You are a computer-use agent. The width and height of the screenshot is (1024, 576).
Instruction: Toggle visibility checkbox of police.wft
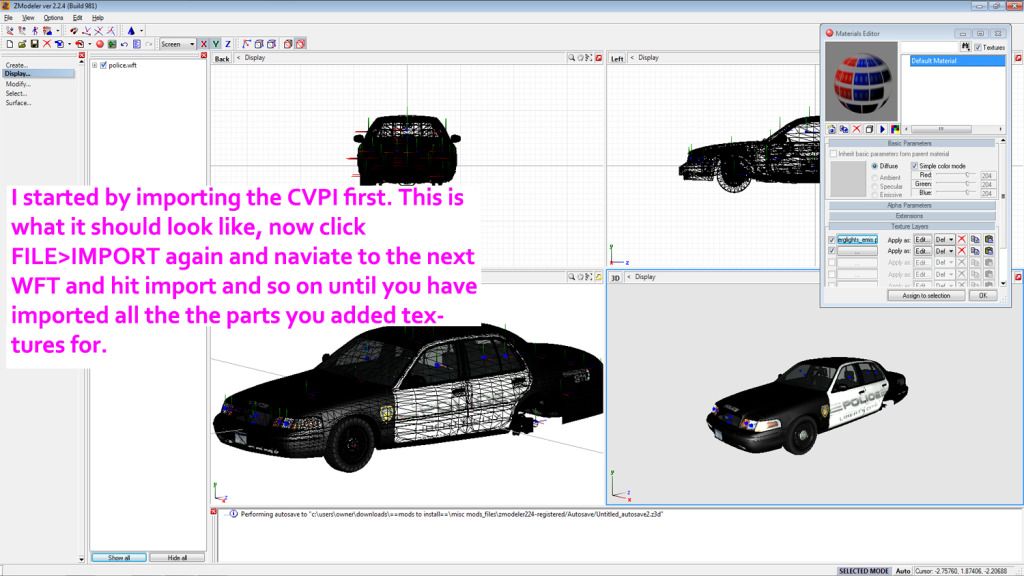pyautogui.click(x=103, y=65)
